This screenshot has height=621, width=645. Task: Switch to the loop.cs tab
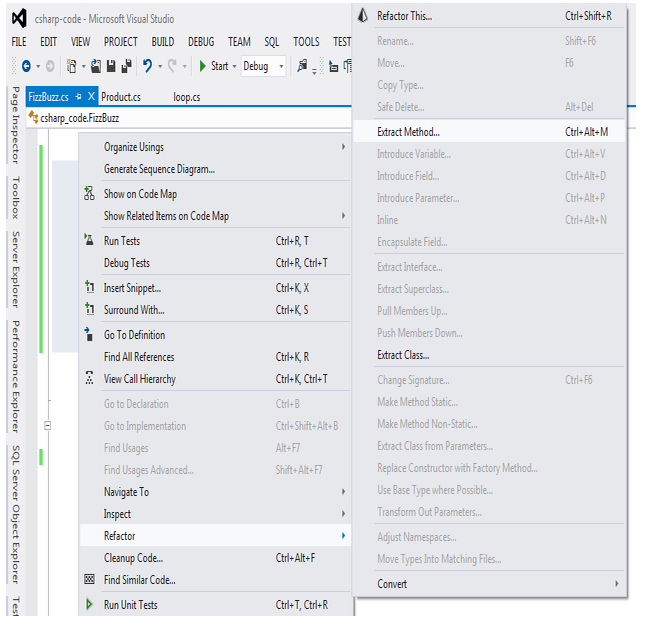pos(187,97)
